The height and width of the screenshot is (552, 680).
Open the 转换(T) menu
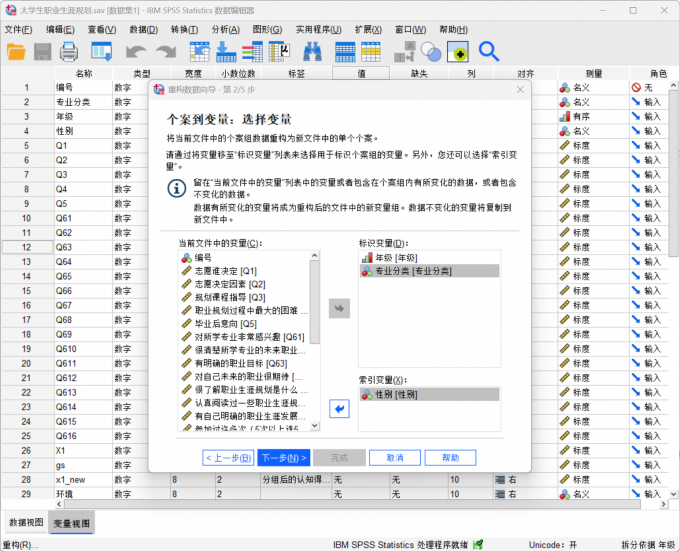tap(184, 29)
